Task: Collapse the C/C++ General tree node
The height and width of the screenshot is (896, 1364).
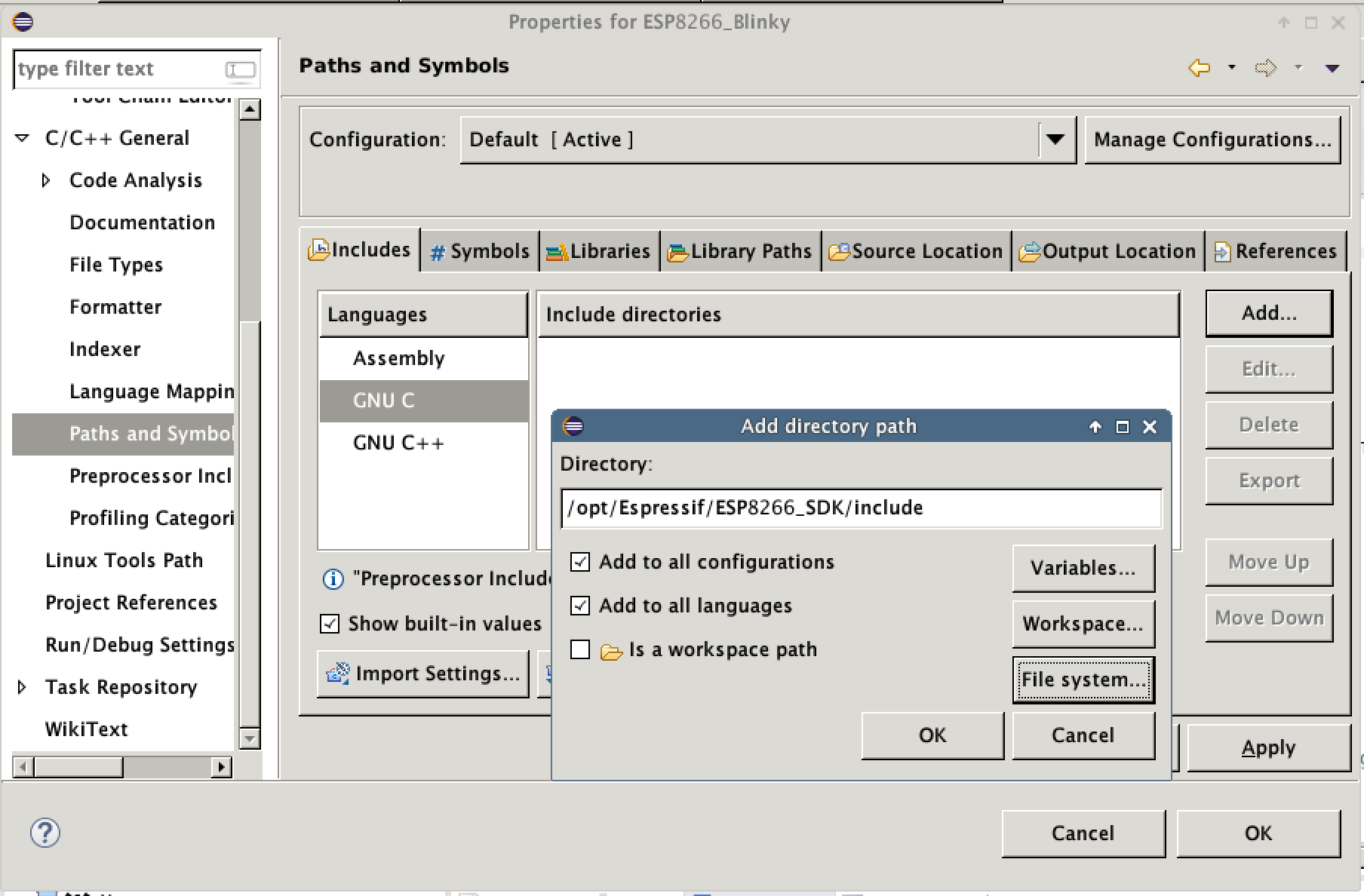Action: click(x=23, y=138)
